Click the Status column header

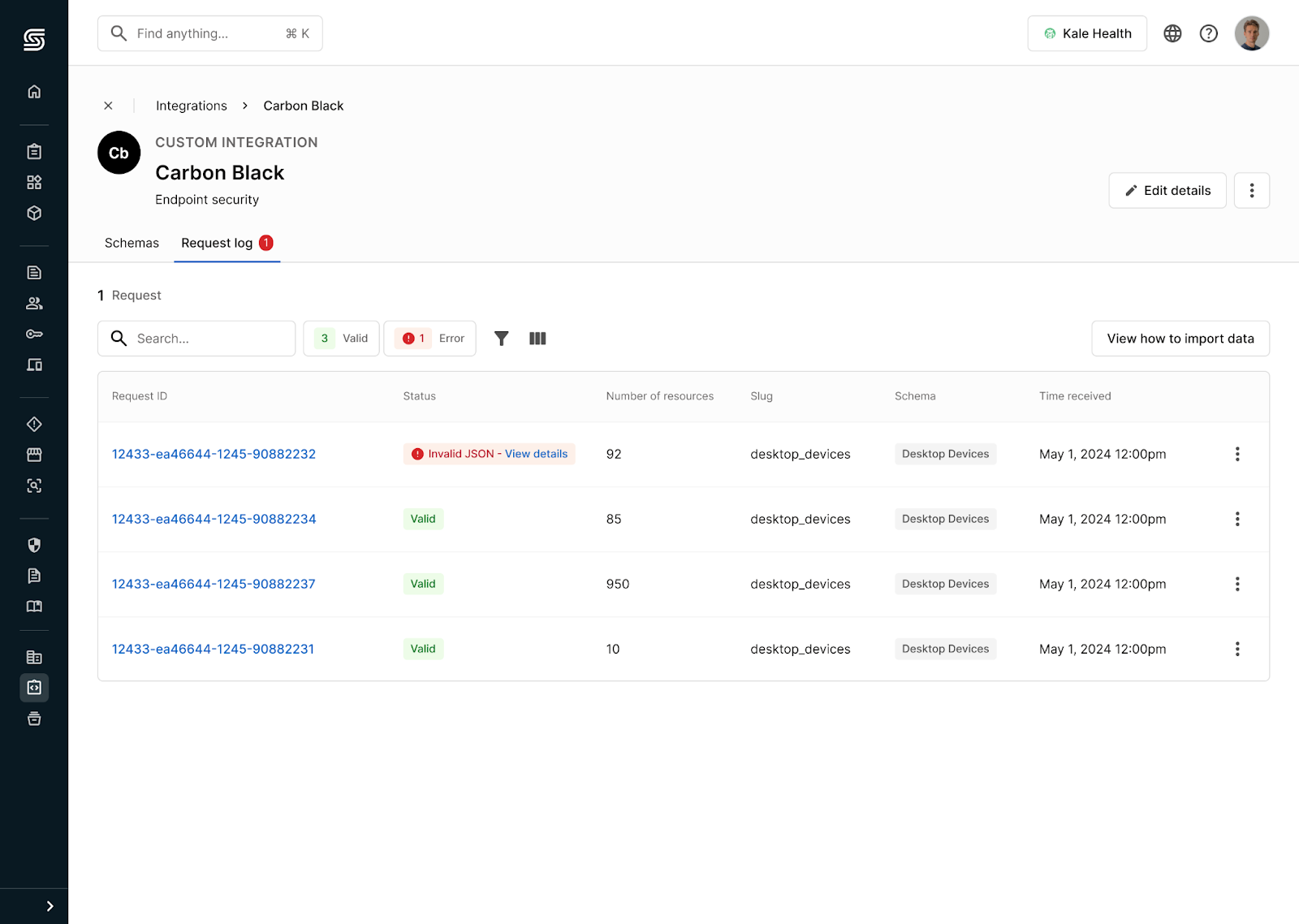click(x=420, y=396)
